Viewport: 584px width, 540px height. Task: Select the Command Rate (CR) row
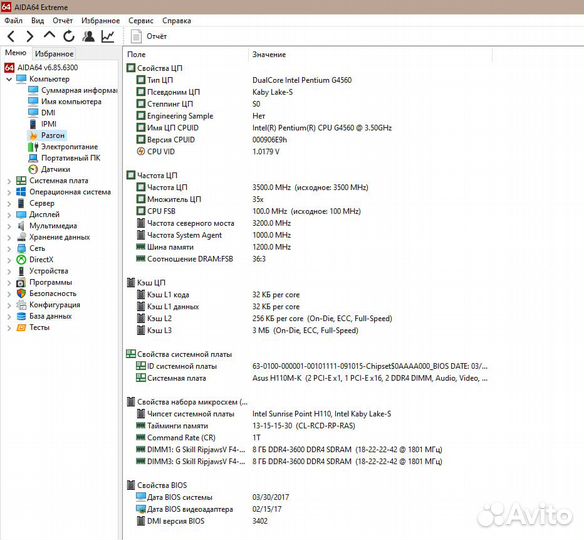199,438
